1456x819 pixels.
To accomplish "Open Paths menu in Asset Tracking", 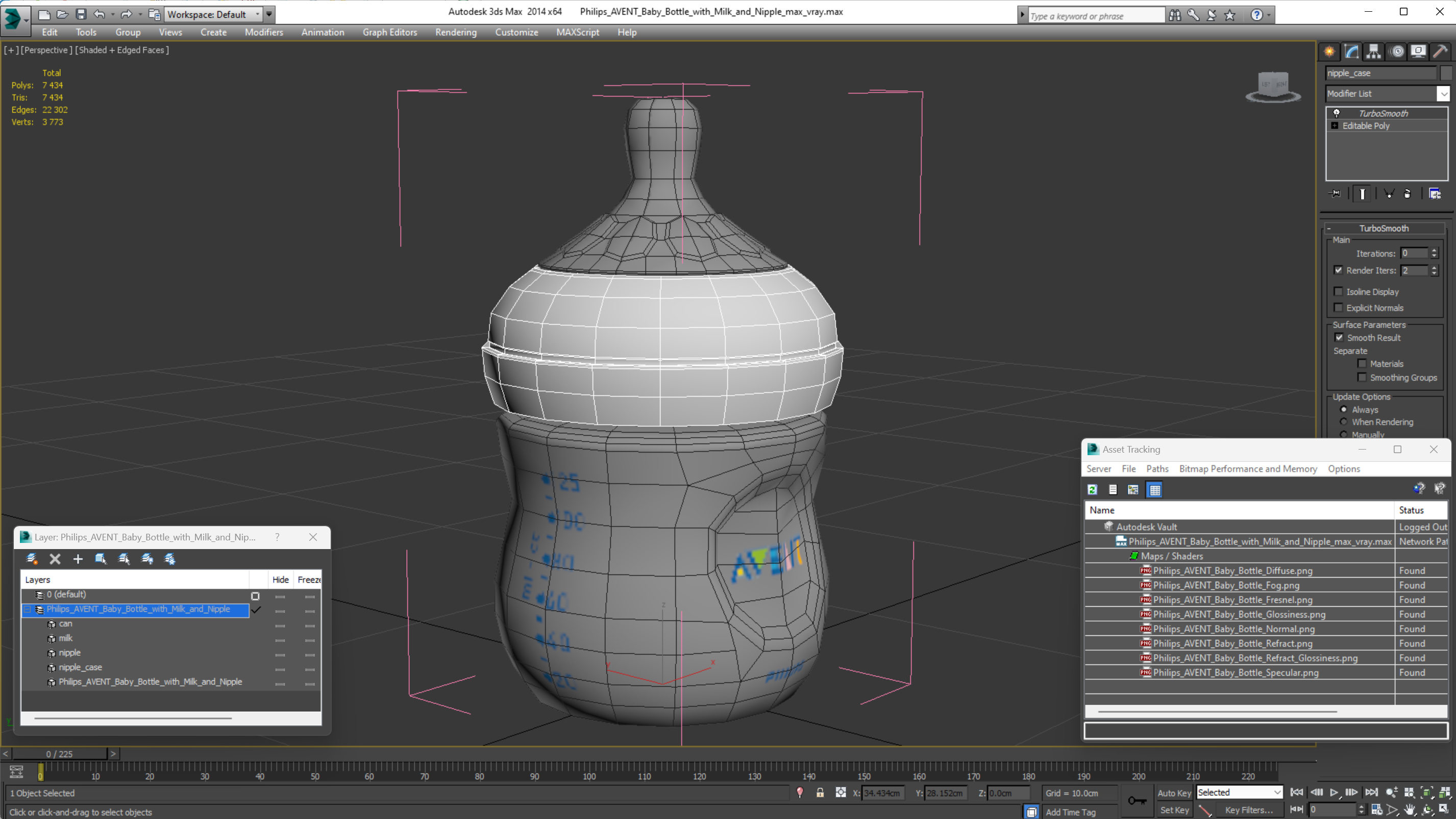I will point(1157,468).
